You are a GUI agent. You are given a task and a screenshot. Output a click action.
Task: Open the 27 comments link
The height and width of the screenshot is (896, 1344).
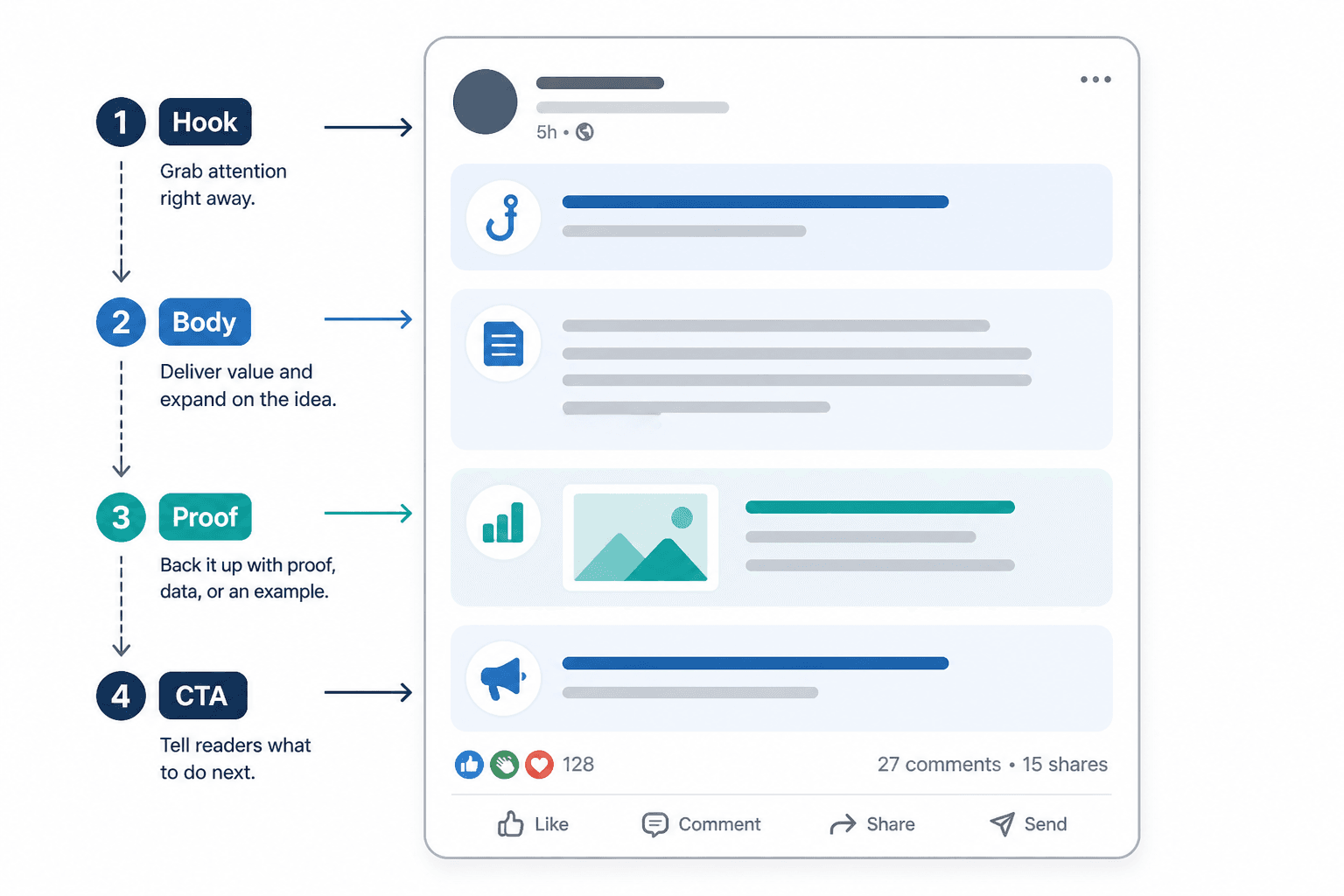pos(939,765)
